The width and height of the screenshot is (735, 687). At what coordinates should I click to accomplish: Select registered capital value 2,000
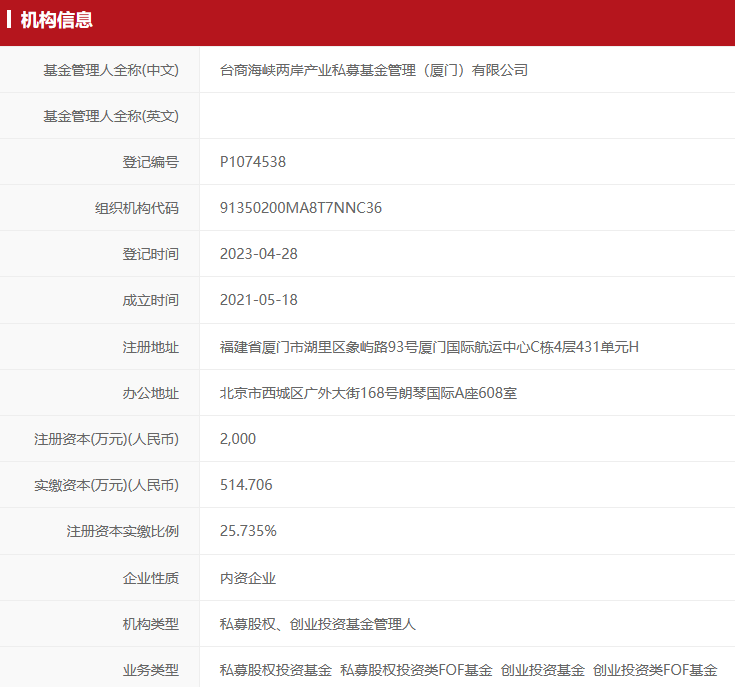click(x=238, y=439)
